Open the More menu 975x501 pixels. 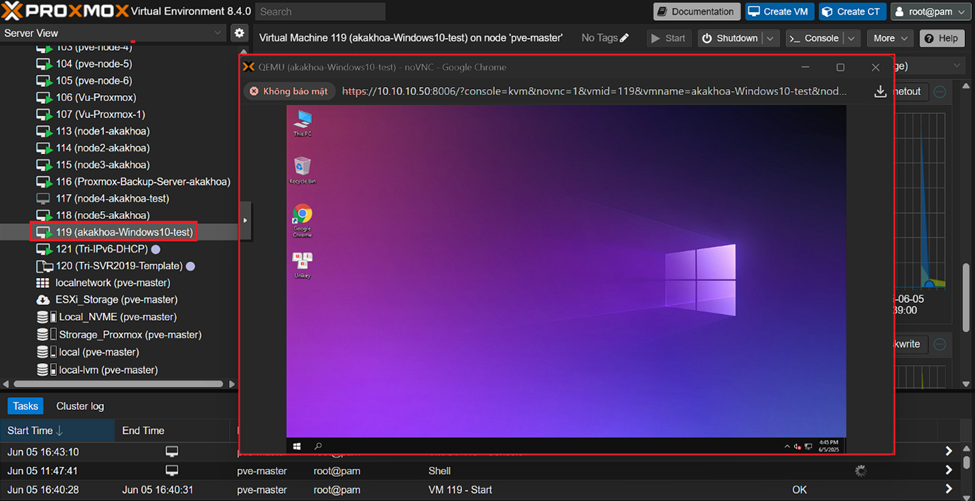889,38
